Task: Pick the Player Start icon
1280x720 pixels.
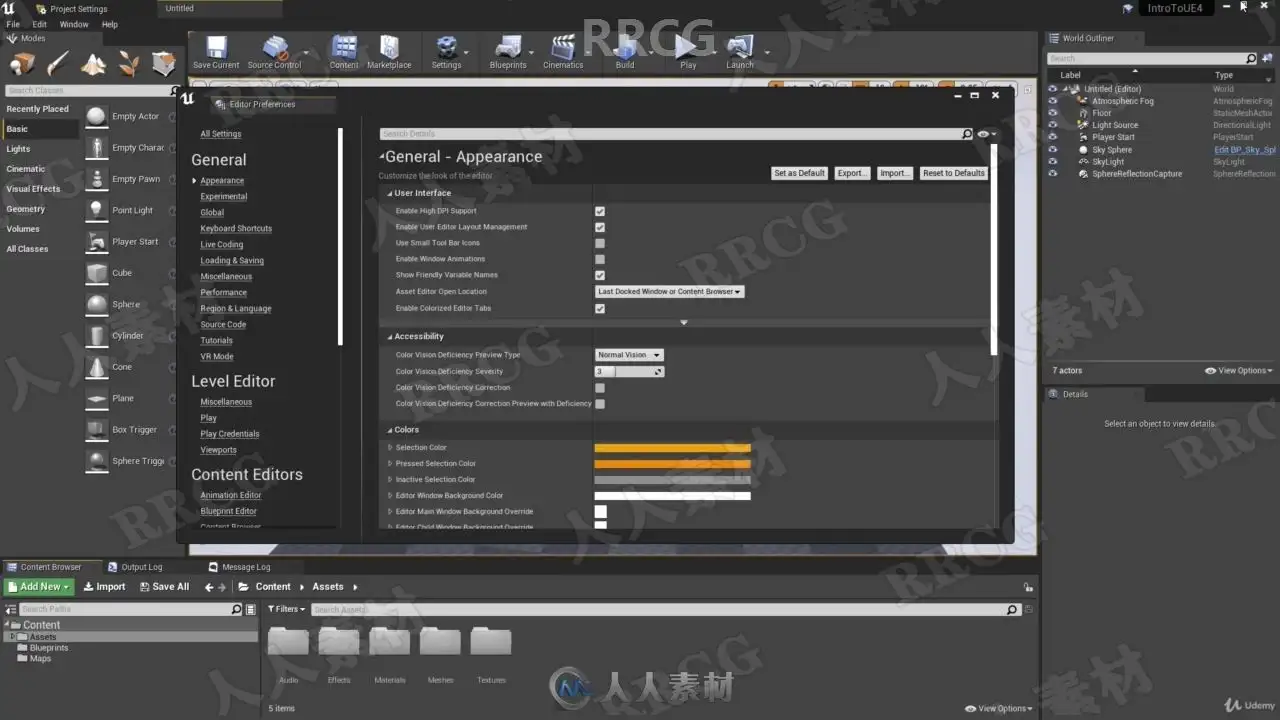Action: coord(96,242)
